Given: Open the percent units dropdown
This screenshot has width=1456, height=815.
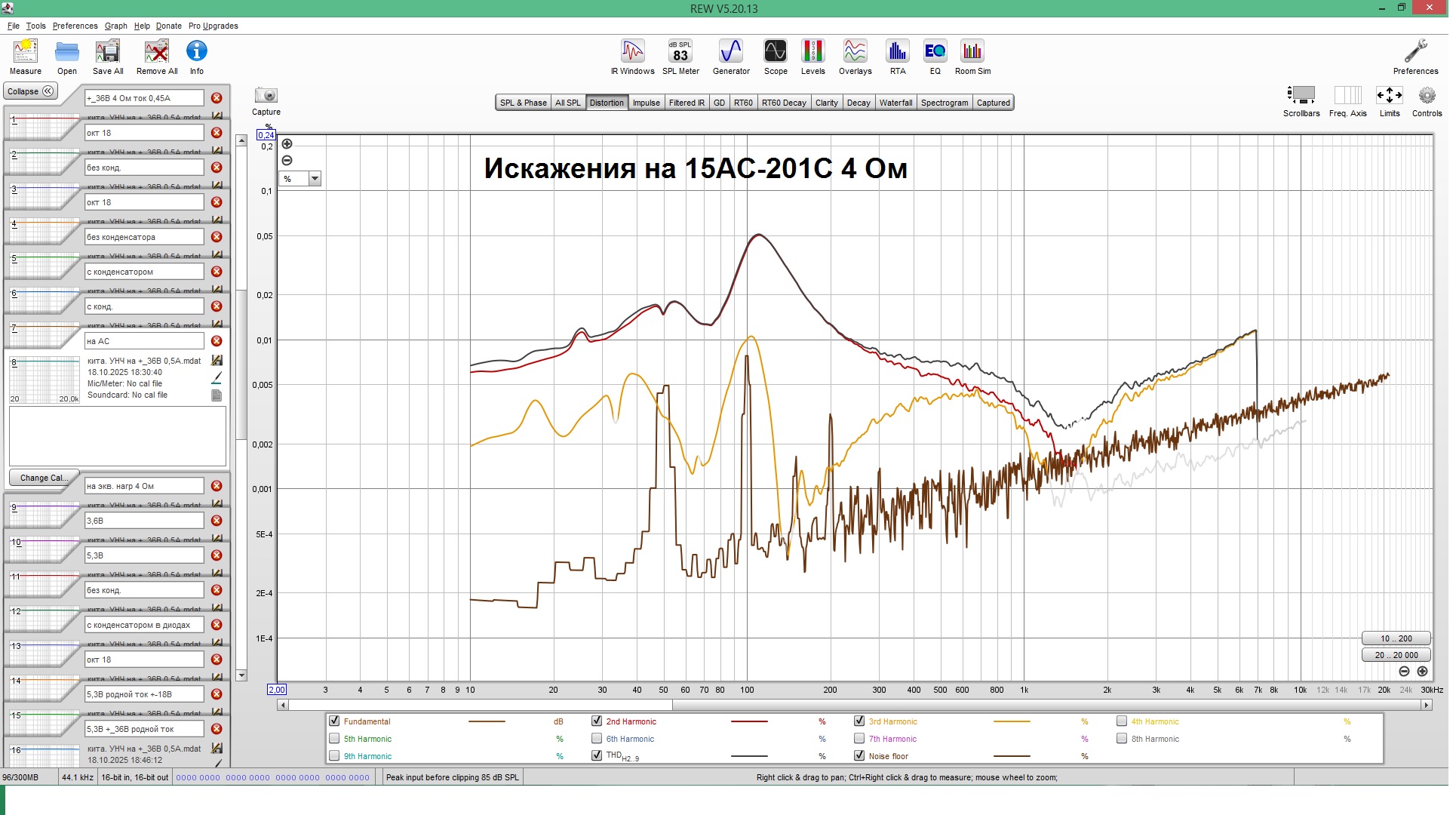Looking at the screenshot, I should click(x=315, y=179).
